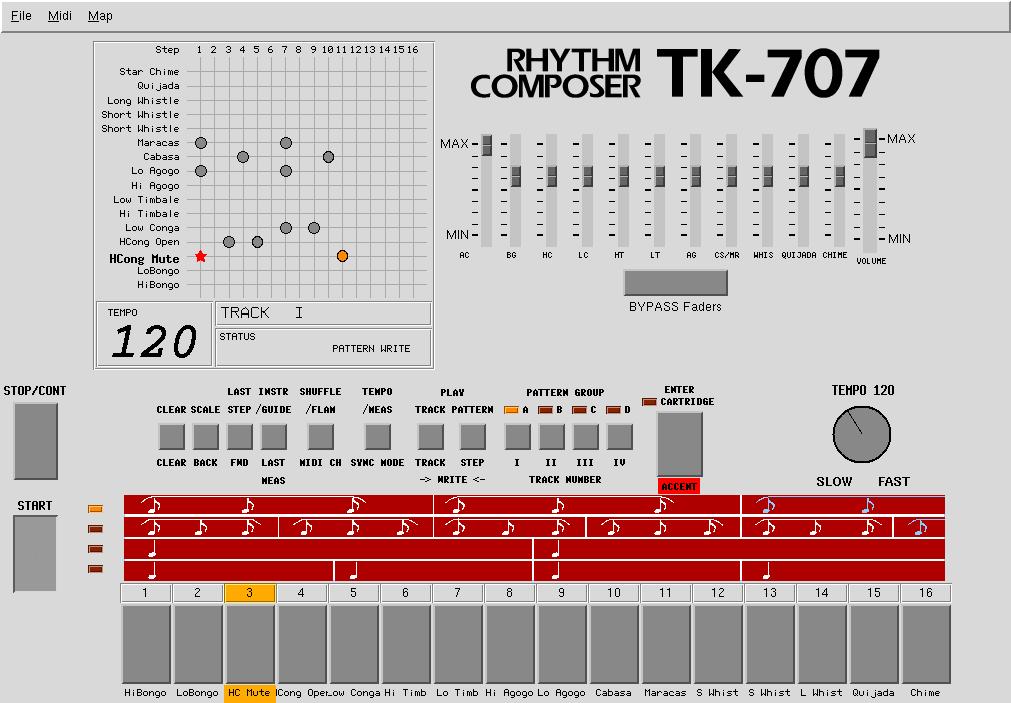
Task: Select step number 9 button
Action: coord(561,593)
